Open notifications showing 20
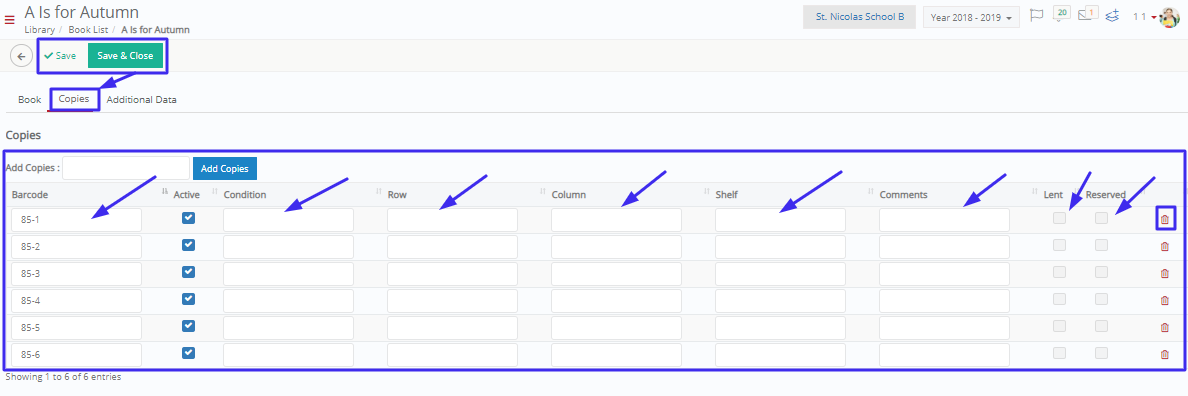The image size is (1188, 396). (x=1061, y=14)
